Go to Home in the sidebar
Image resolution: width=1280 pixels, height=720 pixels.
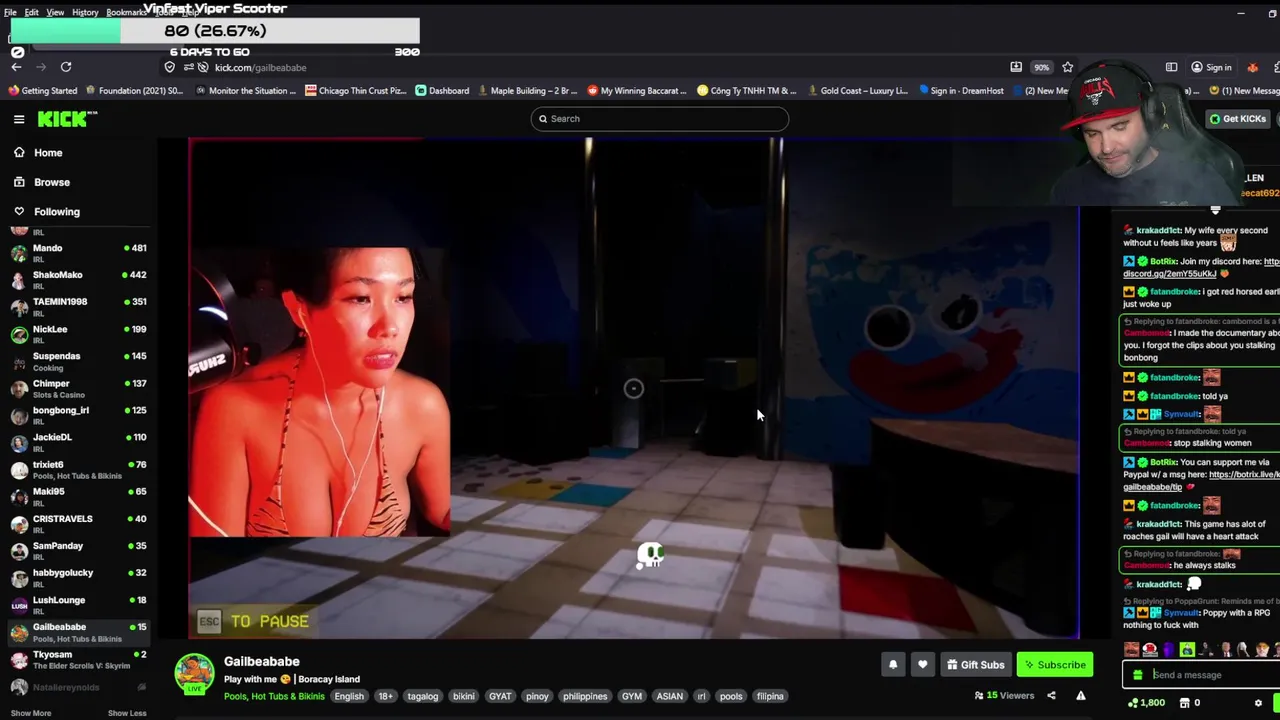48,153
